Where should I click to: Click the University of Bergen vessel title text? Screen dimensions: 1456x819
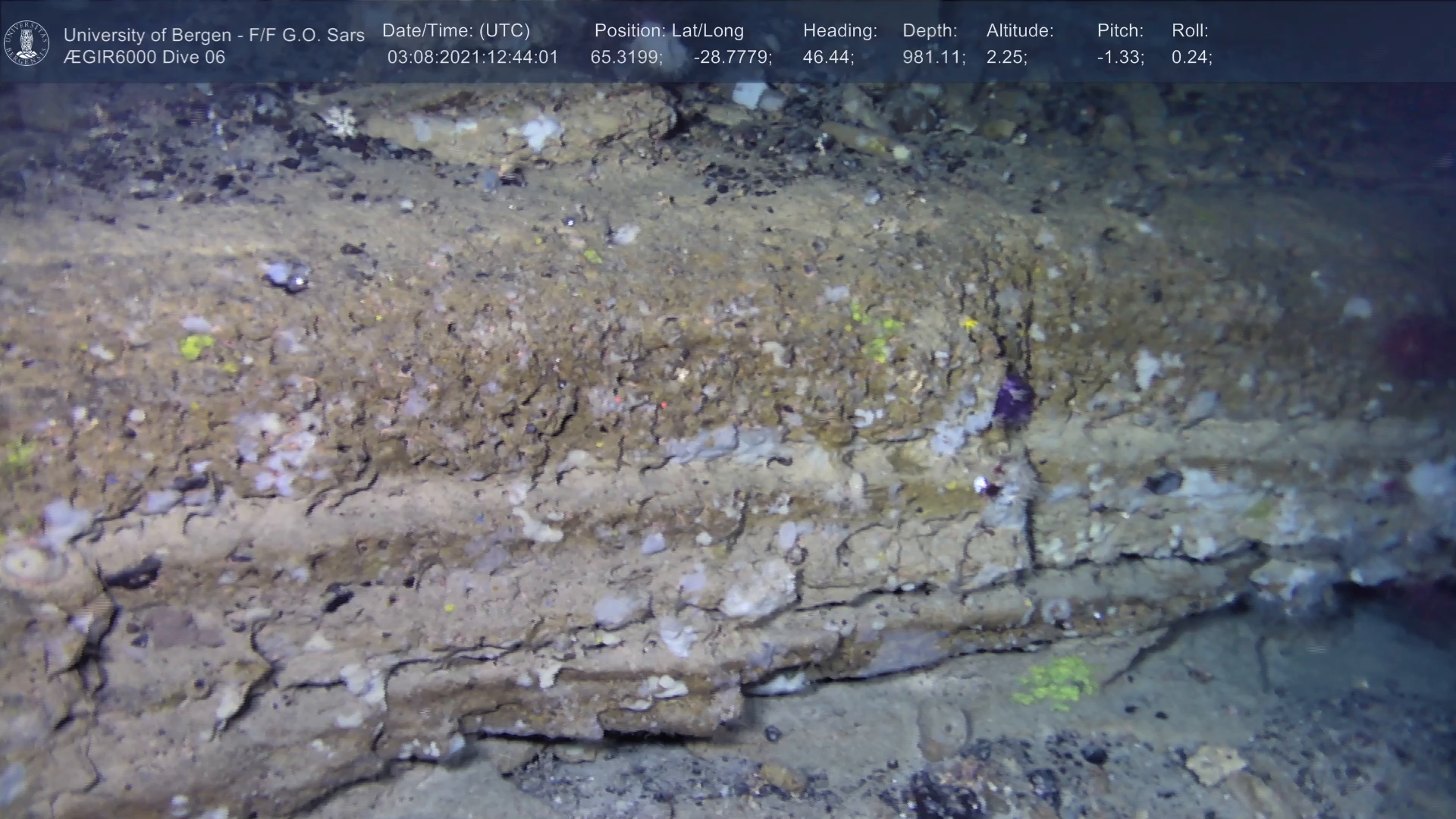(214, 35)
